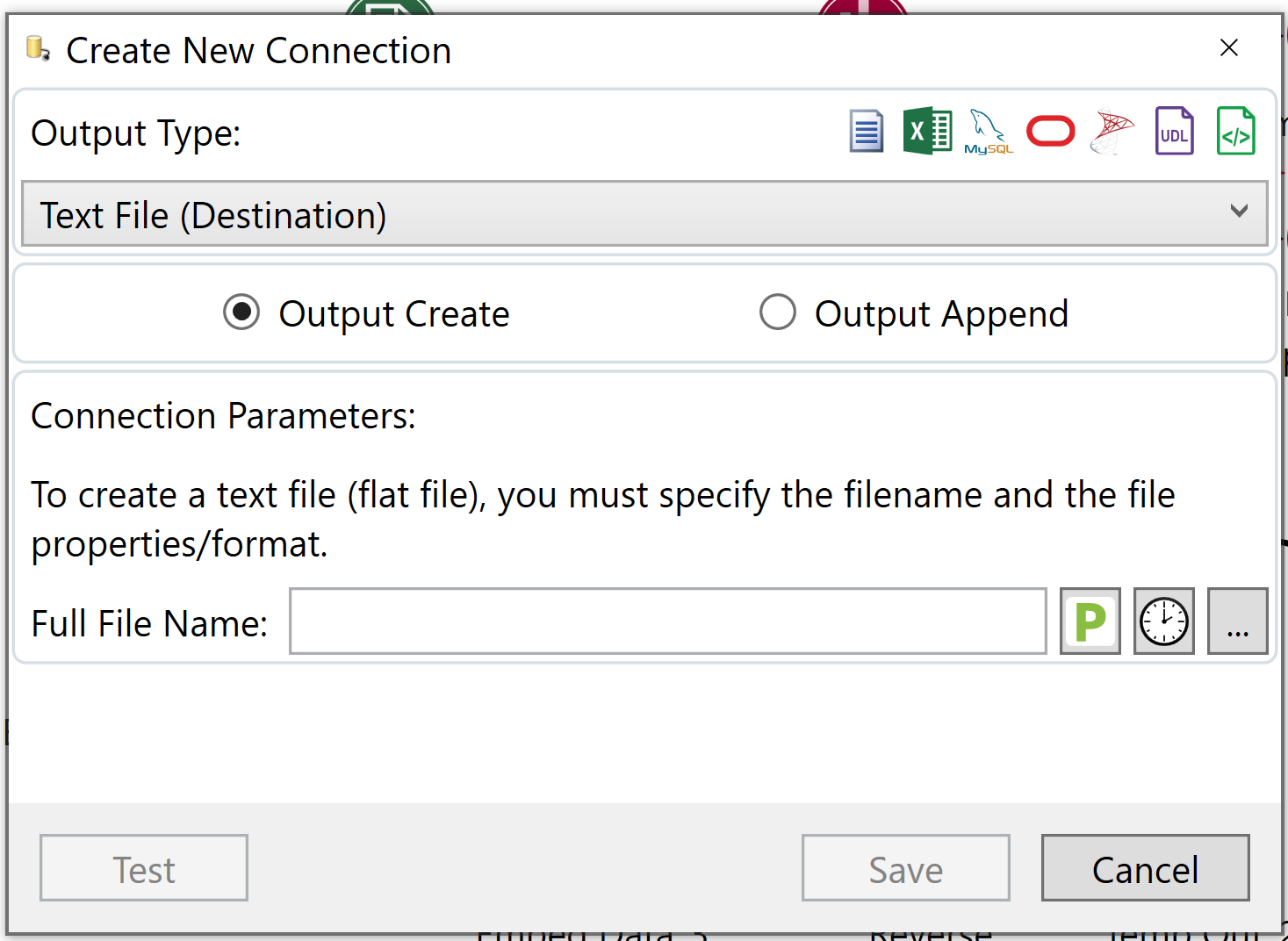Choose the SQL Server connection icon
The height and width of the screenshot is (941, 1288).
(x=1112, y=132)
